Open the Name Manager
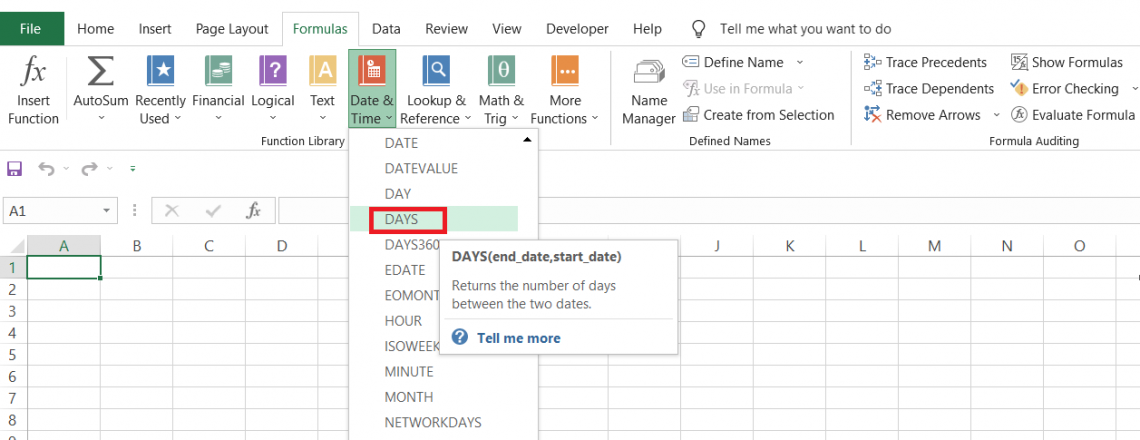Screen dimensions: 1140x440 pyautogui.click(x=649, y=72)
